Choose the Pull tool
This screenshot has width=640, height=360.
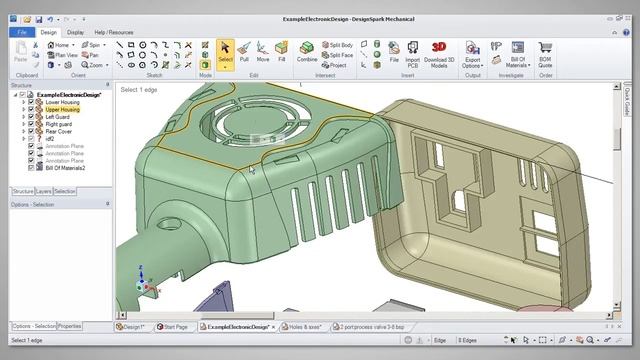pyautogui.click(x=244, y=52)
